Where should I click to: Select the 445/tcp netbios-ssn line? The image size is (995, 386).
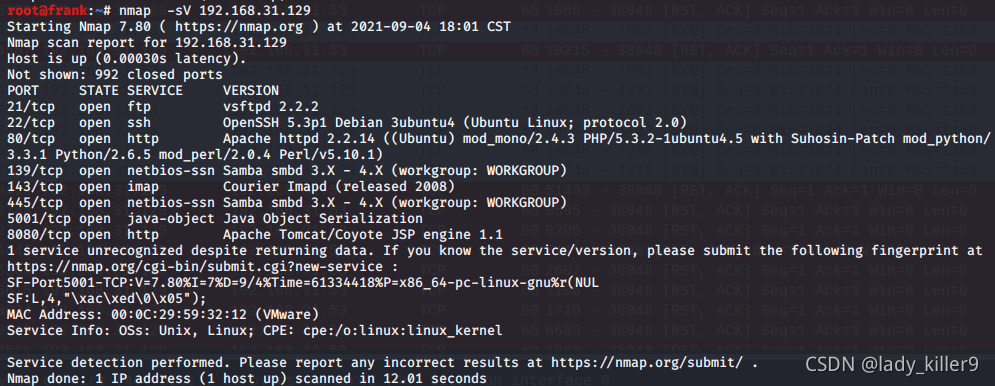tap(287, 202)
